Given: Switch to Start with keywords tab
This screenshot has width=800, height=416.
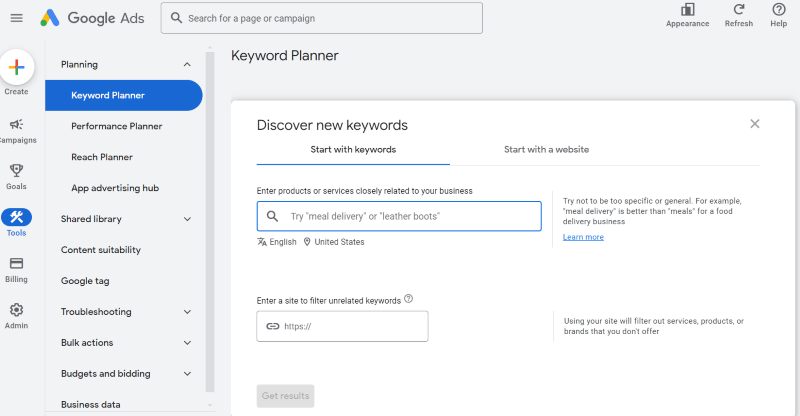Looking at the screenshot, I should click(x=353, y=150).
